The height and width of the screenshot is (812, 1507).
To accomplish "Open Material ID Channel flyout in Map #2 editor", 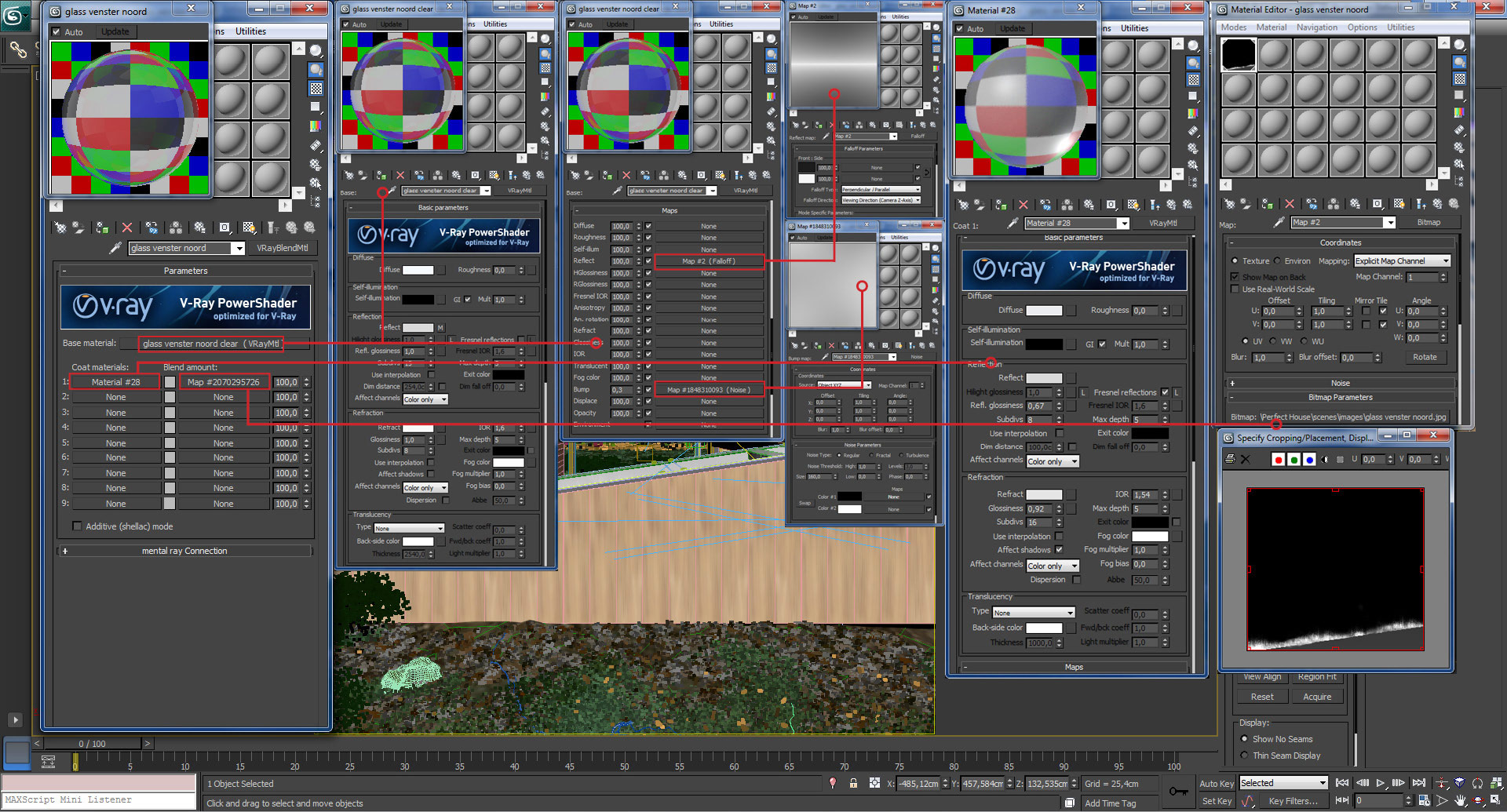I will click(1377, 203).
